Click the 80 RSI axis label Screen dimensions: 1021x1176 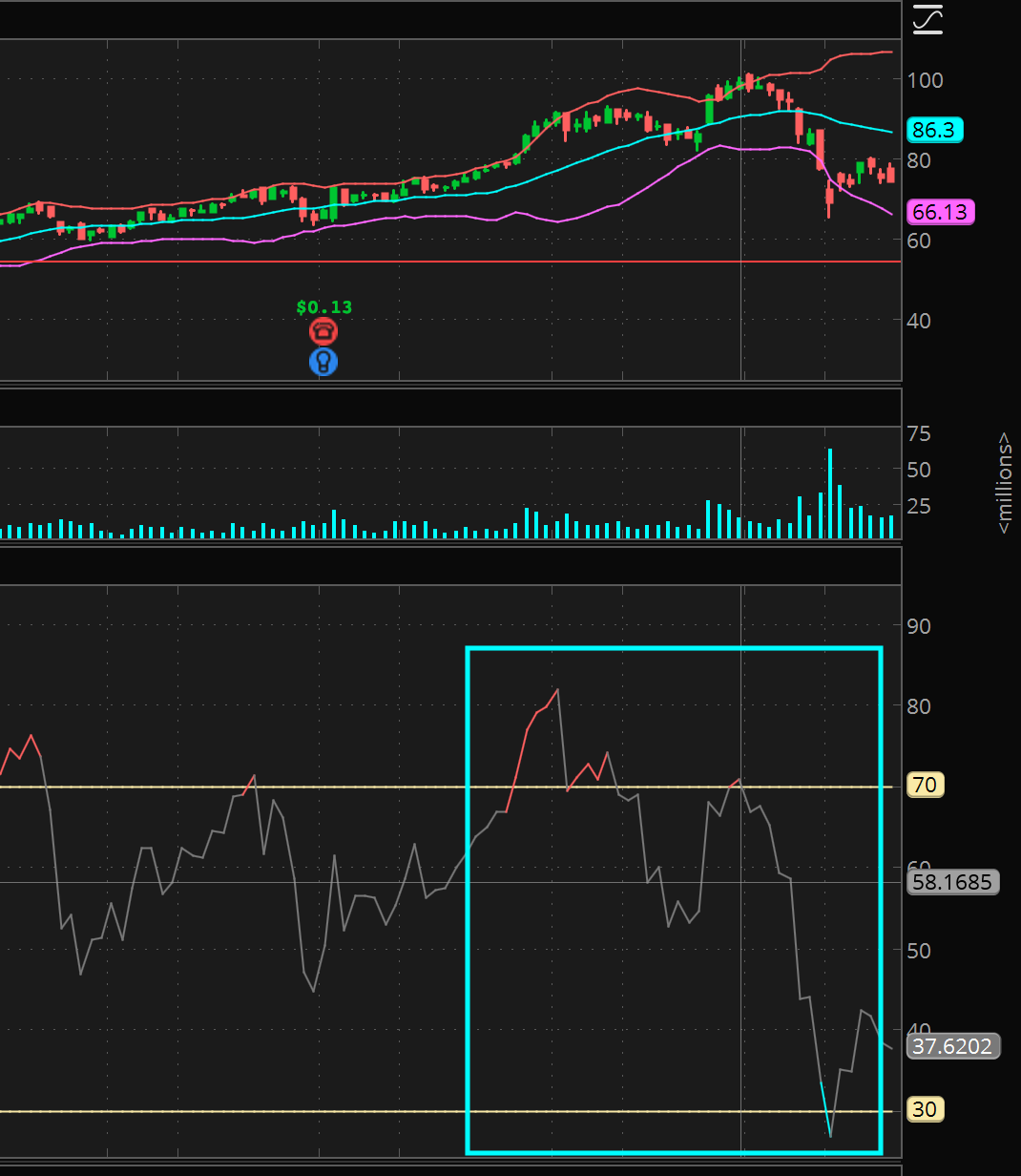(x=920, y=706)
